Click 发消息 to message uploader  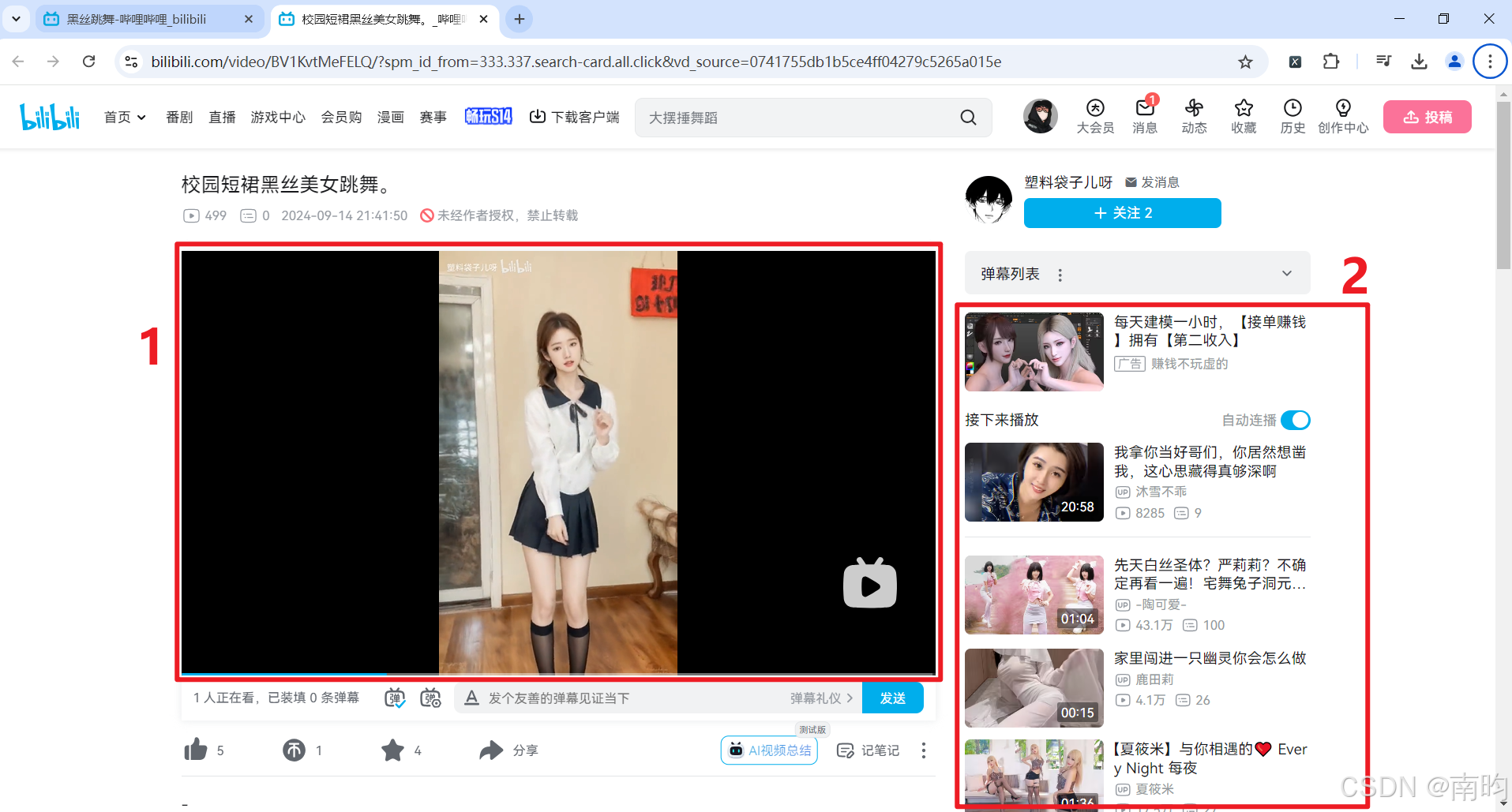click(1152, 182)
